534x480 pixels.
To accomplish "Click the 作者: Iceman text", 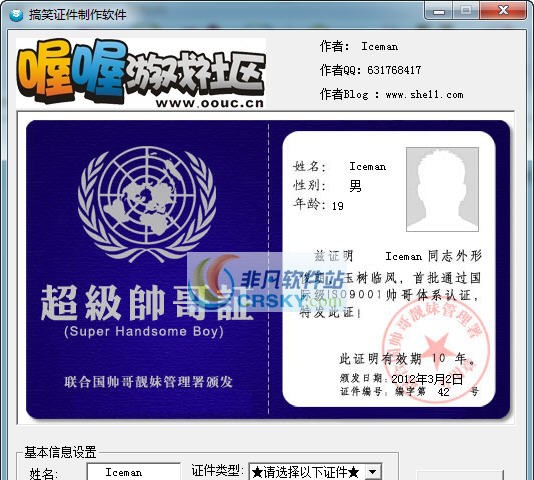I will [x=359, y=46].
